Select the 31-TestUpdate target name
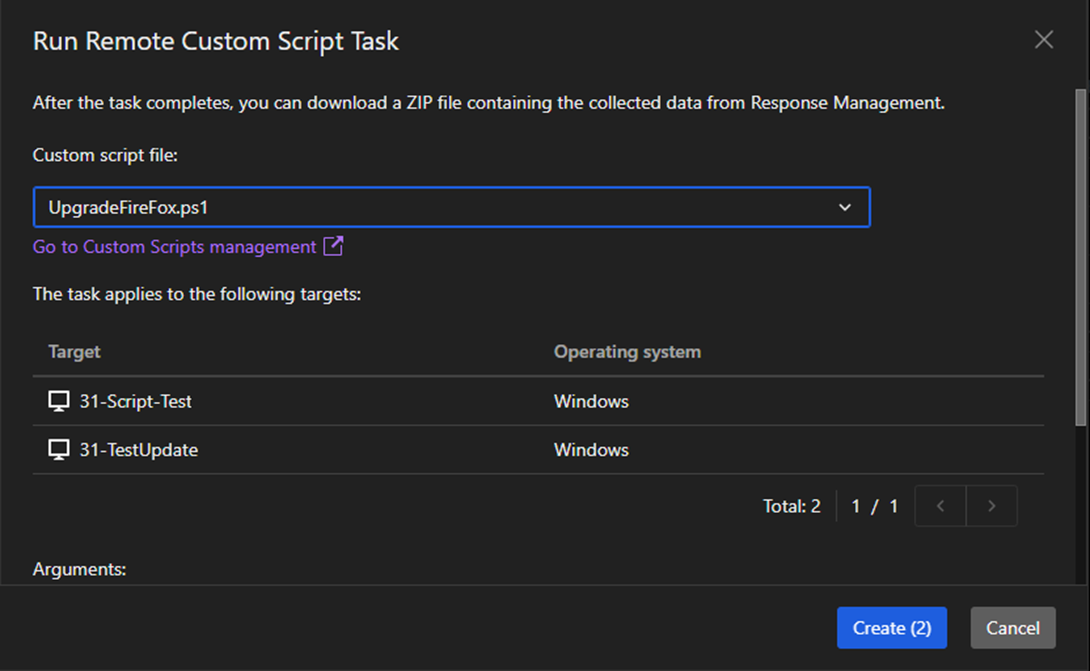1090x671 pixels. [x=139, y=450]
